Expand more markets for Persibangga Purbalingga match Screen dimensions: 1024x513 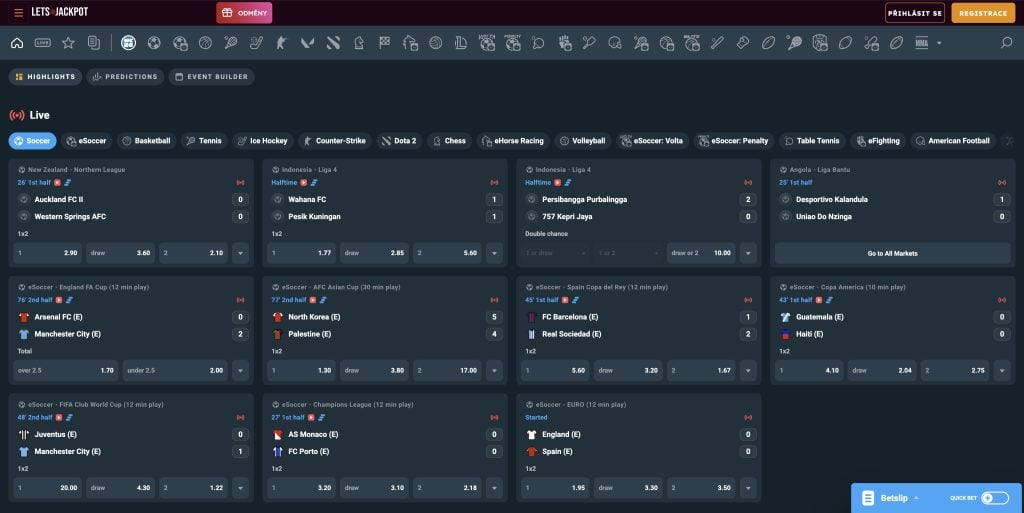[x=748, y=253]
